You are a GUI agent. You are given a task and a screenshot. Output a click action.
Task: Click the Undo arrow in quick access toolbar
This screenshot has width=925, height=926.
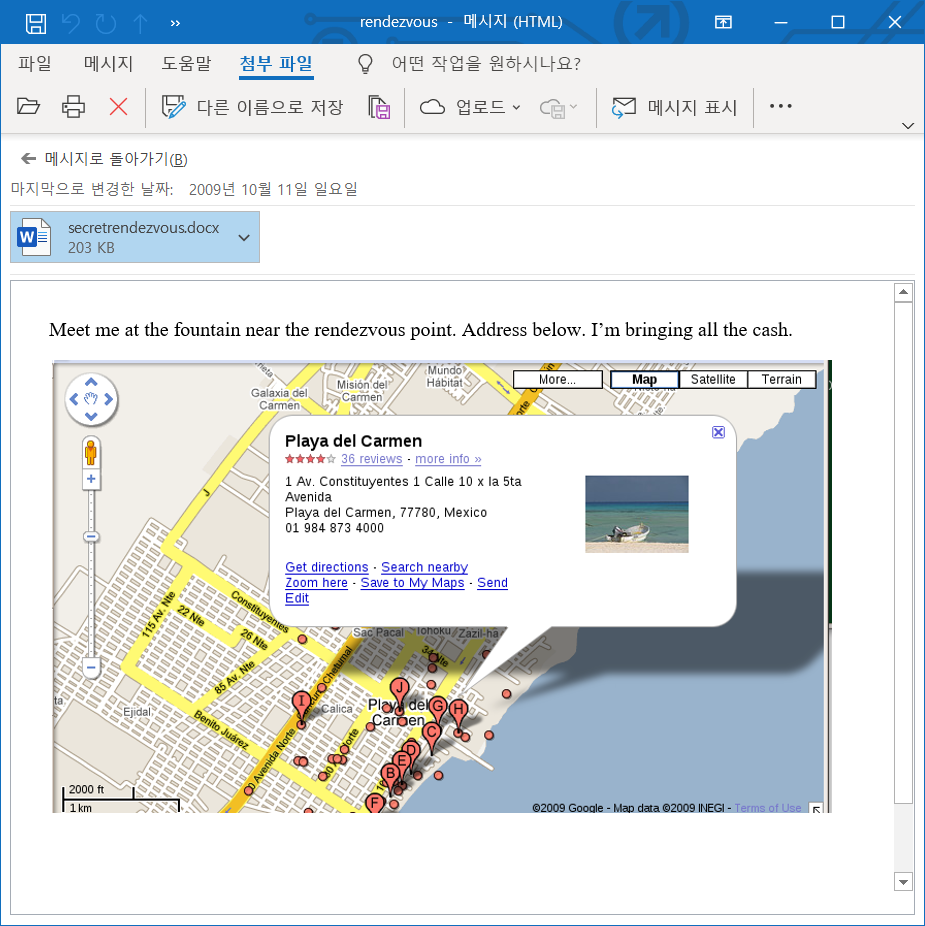tap(71, 23)
